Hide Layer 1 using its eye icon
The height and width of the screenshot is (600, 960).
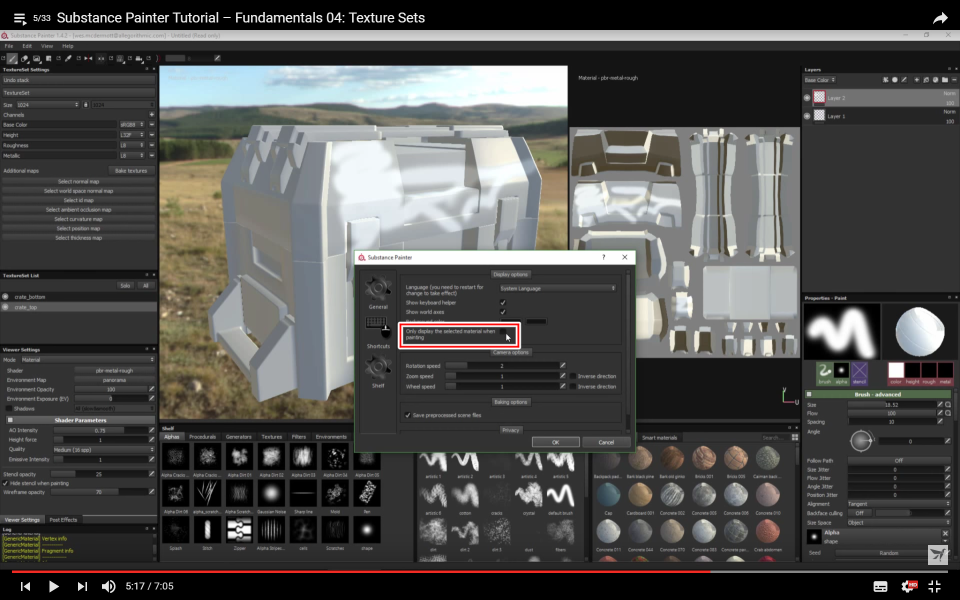(807, 116)
